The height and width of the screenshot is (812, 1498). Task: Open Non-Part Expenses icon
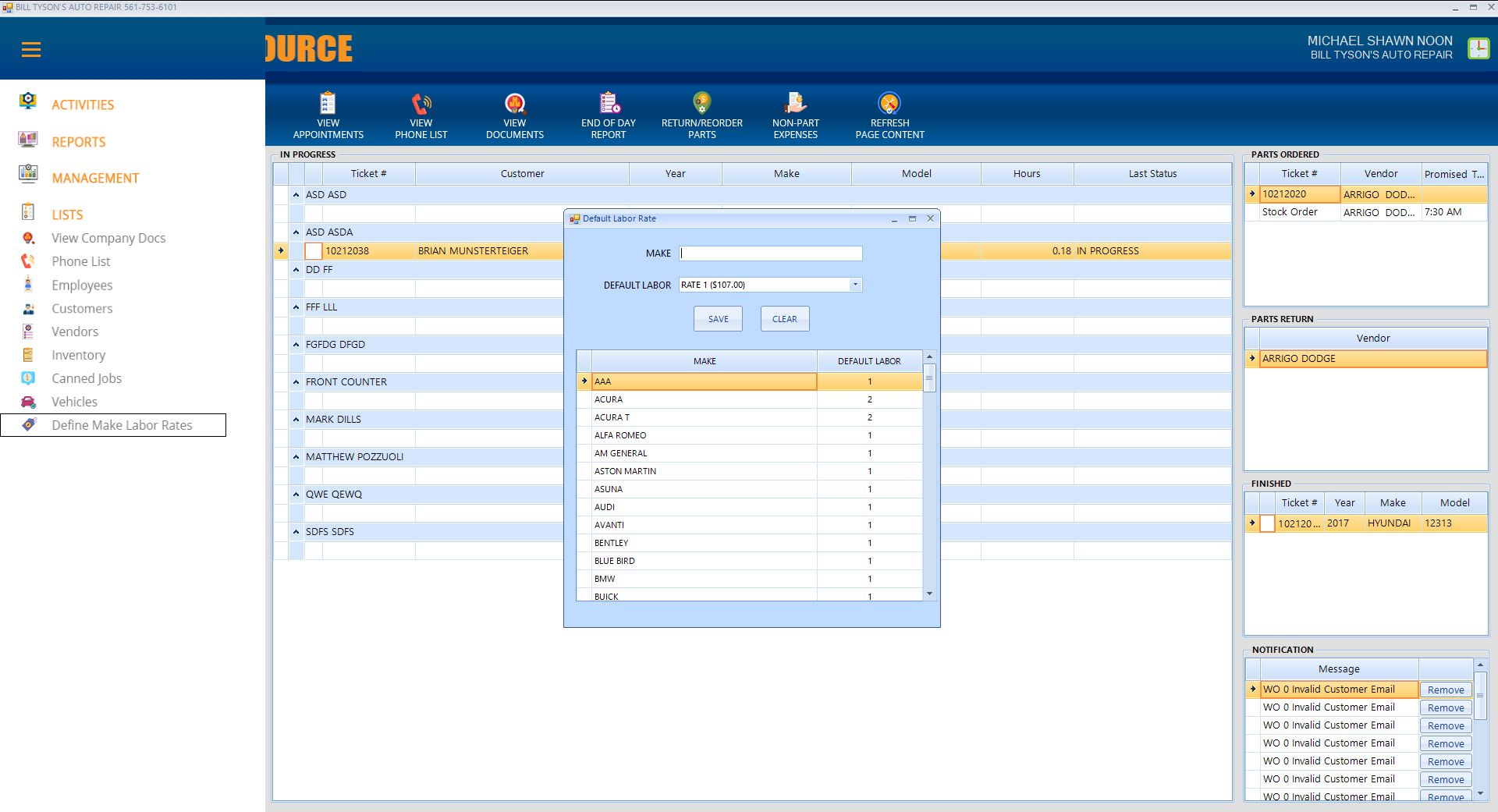[795, 104]
